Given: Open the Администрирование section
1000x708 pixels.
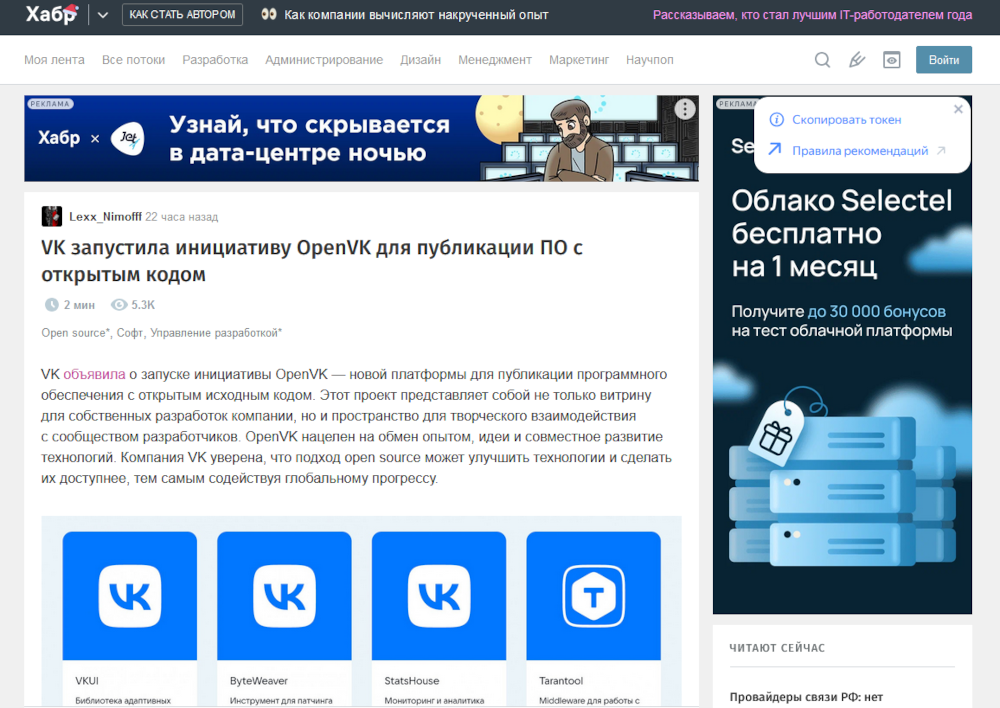Looking at the screenshot, I should point(324,60).
